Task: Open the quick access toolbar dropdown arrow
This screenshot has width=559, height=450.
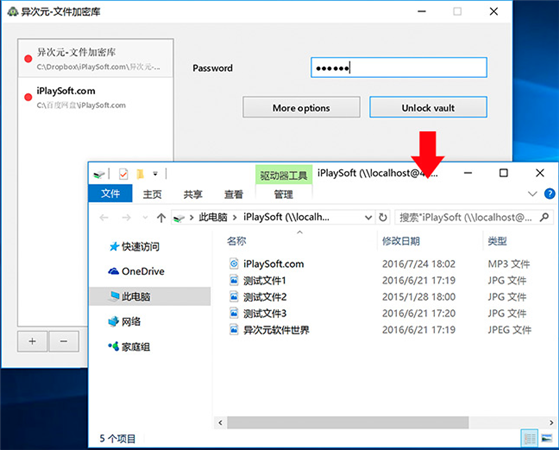Action: pyautogui.click(x=155, y=174)
